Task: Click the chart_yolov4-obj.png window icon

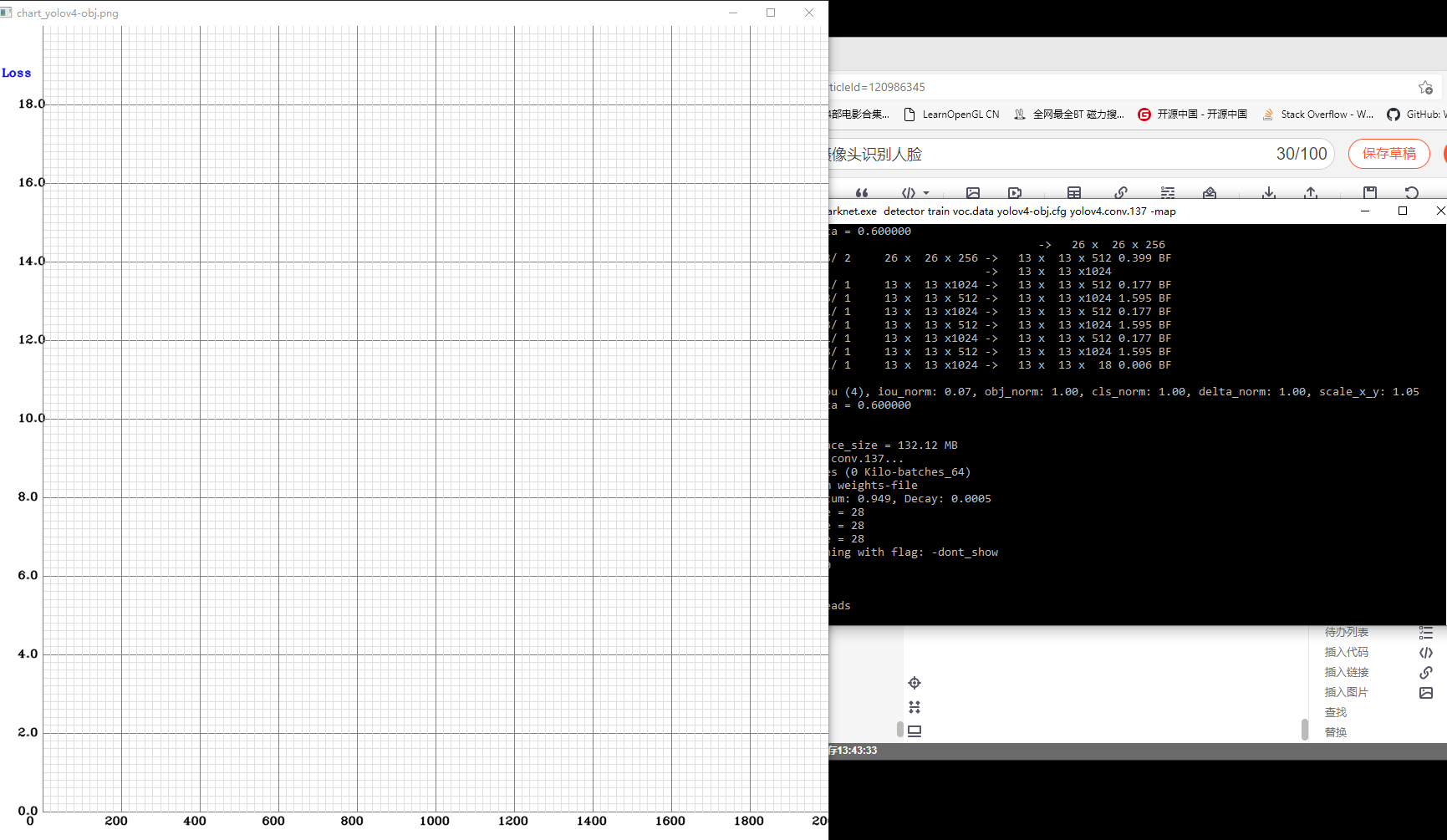Action: click(7, 13)
